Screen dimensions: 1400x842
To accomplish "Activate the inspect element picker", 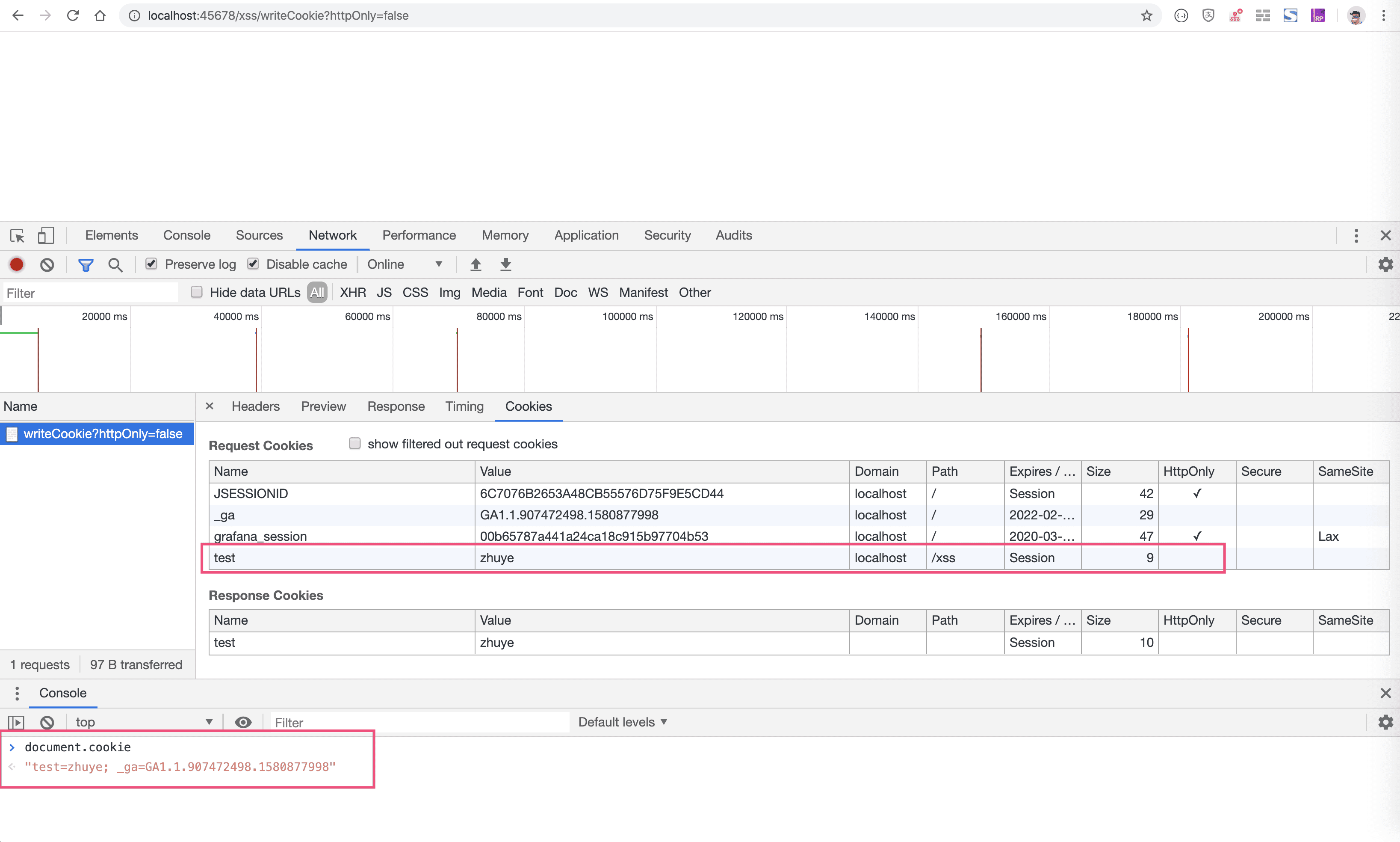I will click(17, 235).
